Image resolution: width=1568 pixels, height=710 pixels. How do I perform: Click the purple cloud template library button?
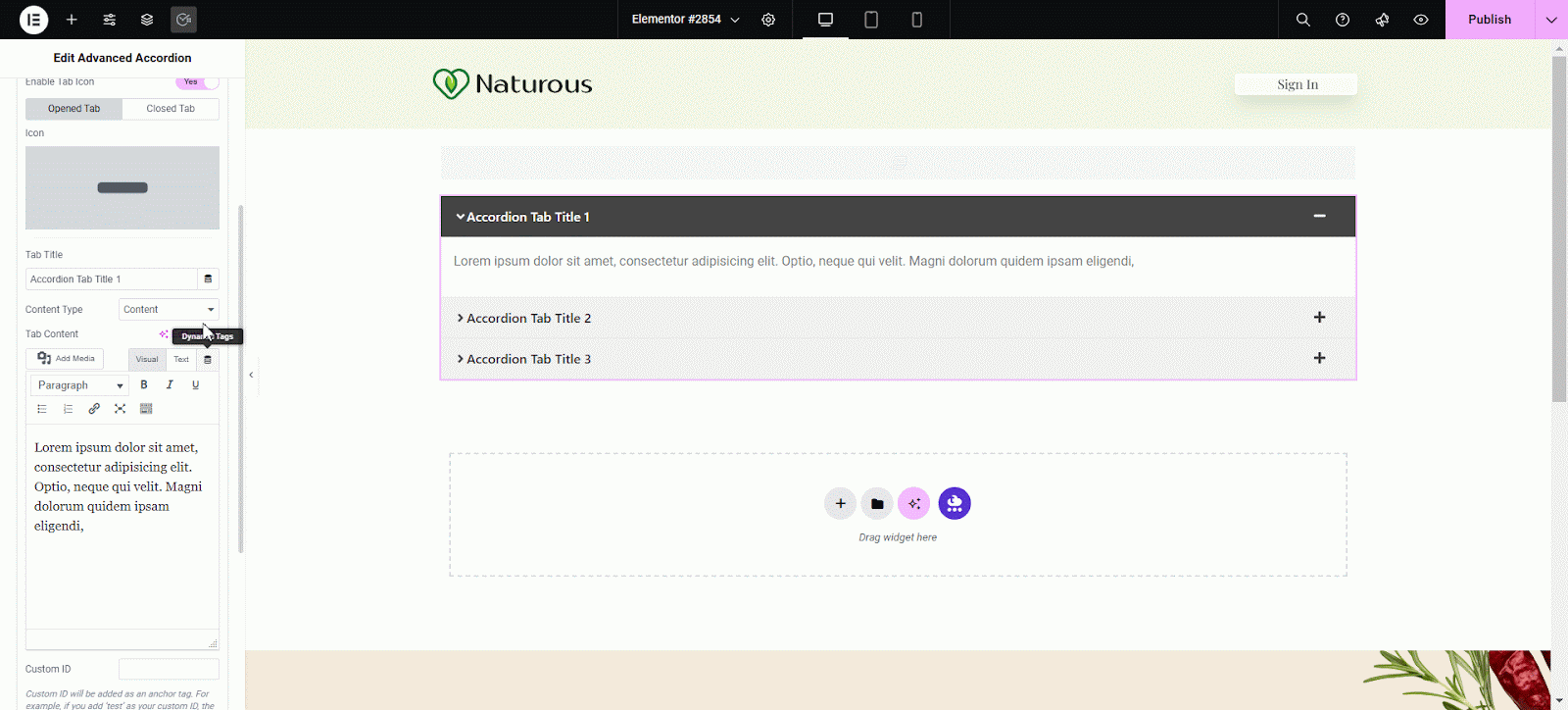[x=954, y=503]
